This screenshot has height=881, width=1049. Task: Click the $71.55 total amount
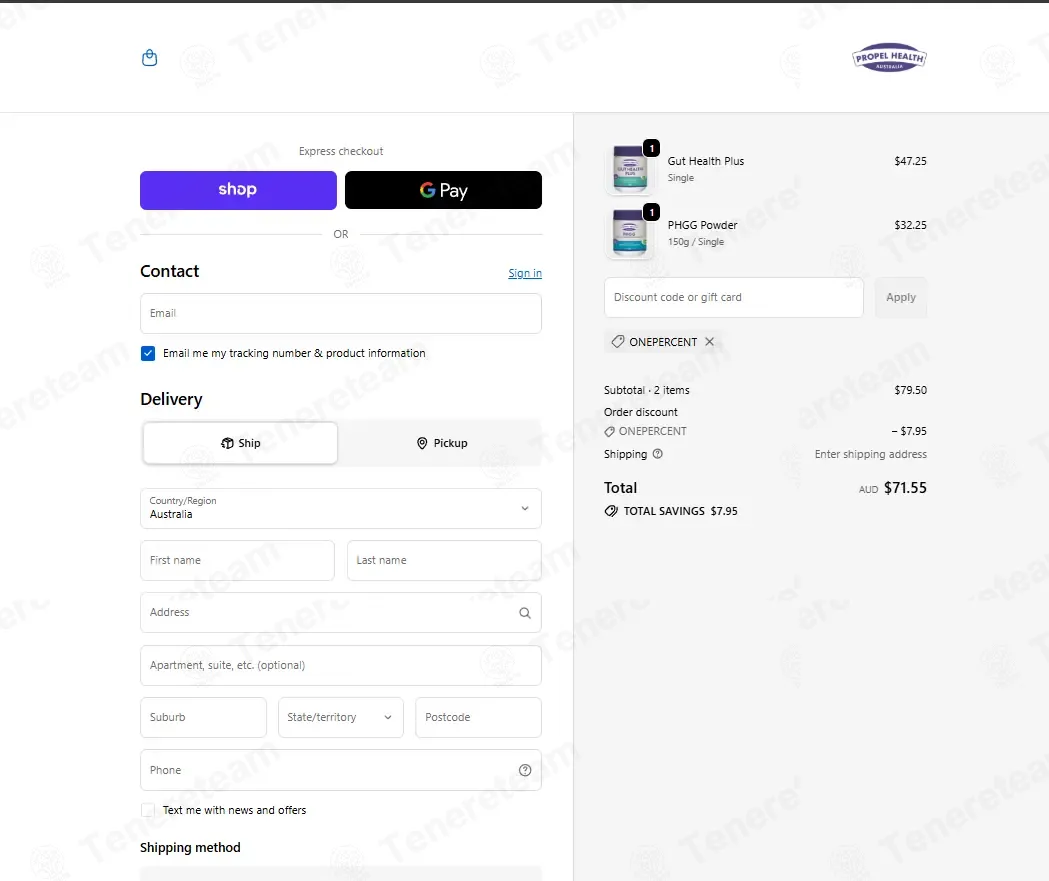coord(905,488)
